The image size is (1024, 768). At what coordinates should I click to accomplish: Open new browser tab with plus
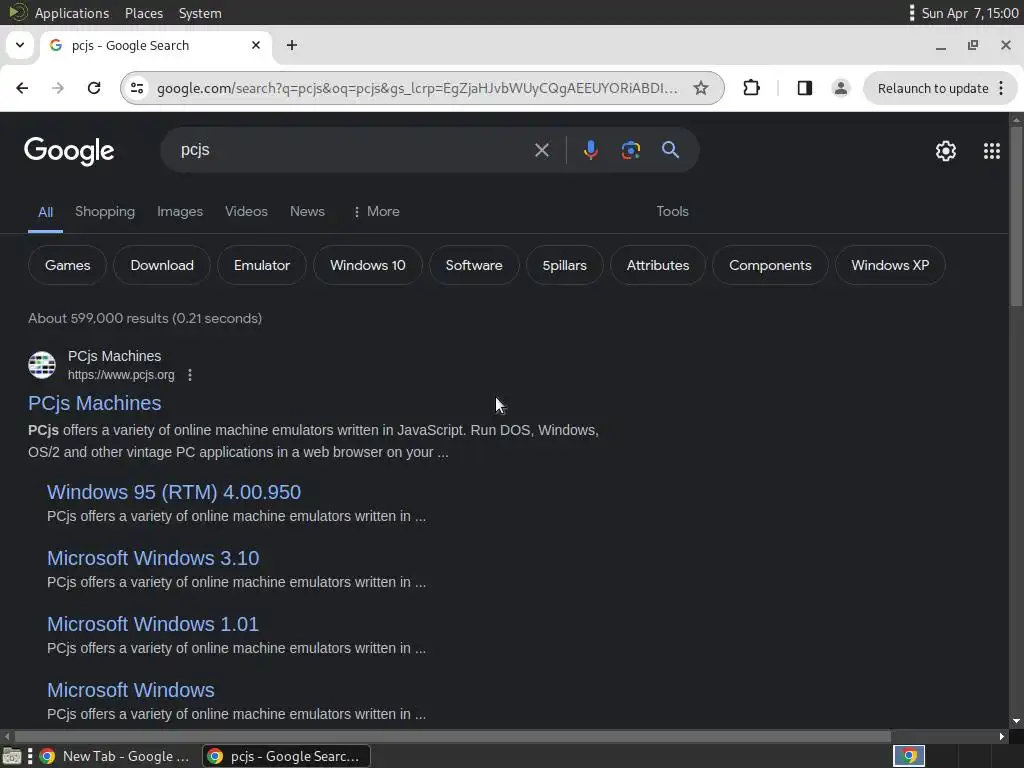(292, 45)
